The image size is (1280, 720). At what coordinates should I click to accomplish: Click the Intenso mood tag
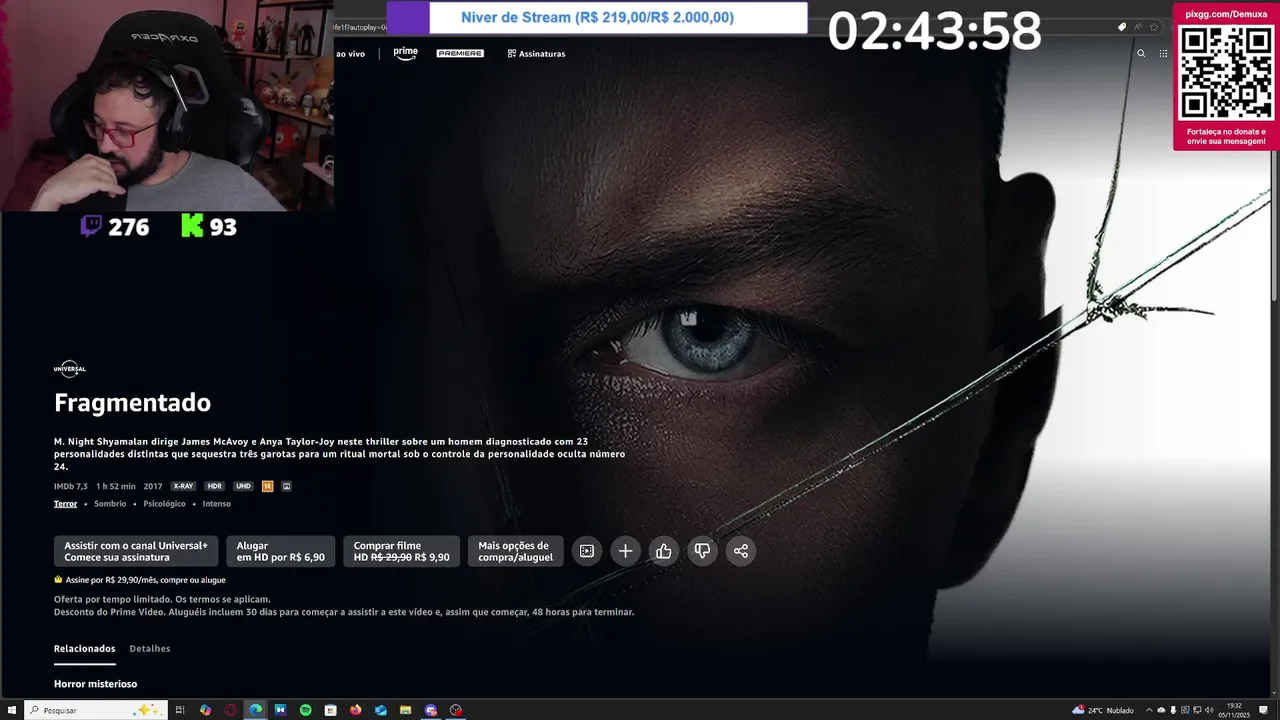click(x=216, y=504)
